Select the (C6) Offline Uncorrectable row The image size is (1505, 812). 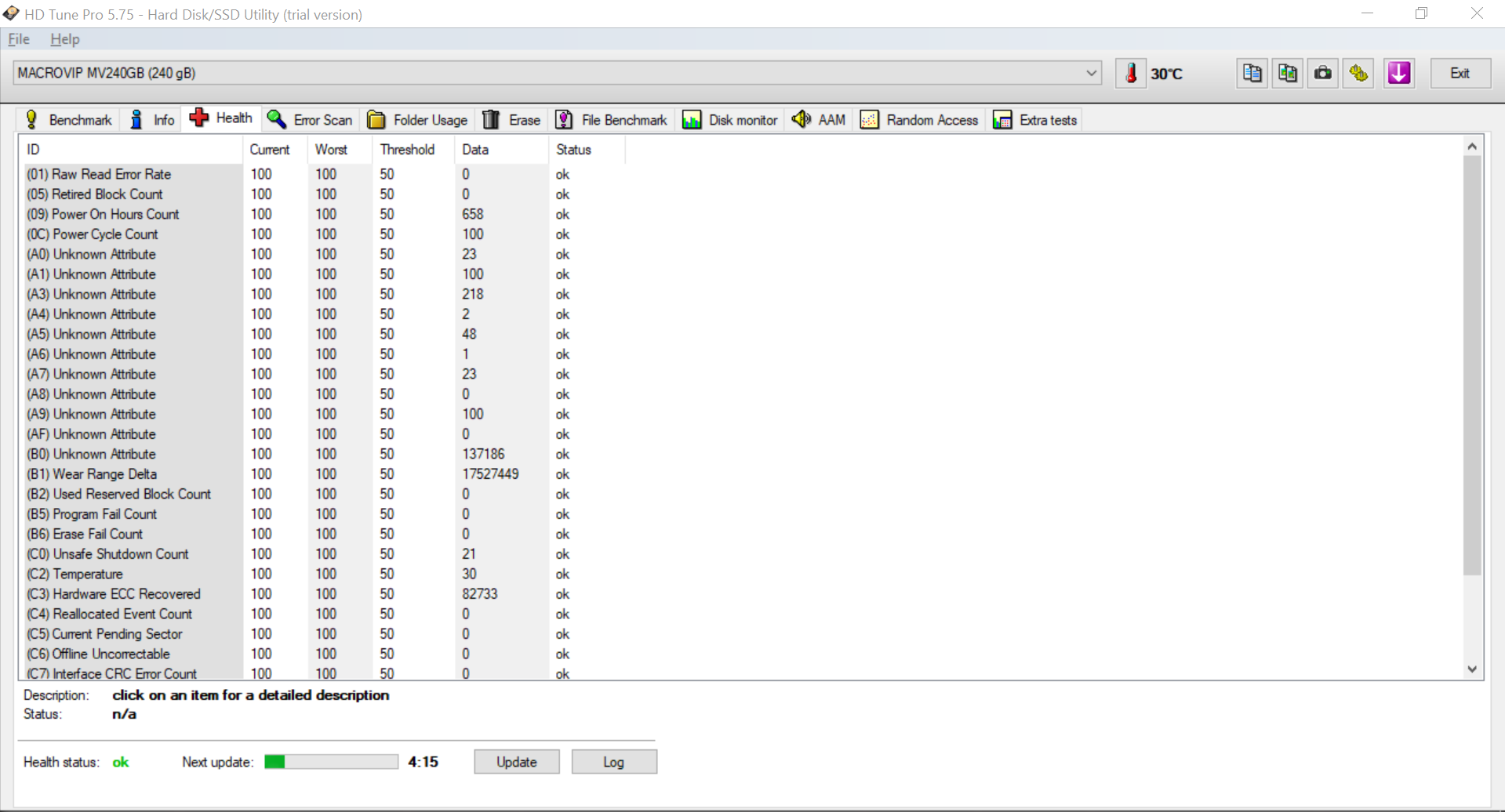coord(322,654)
